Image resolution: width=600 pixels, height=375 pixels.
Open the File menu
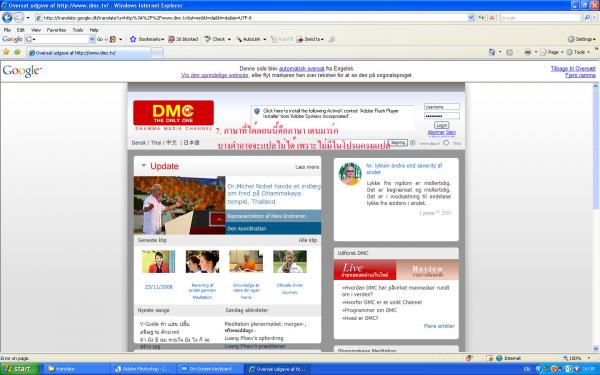[x=7, y=30]
